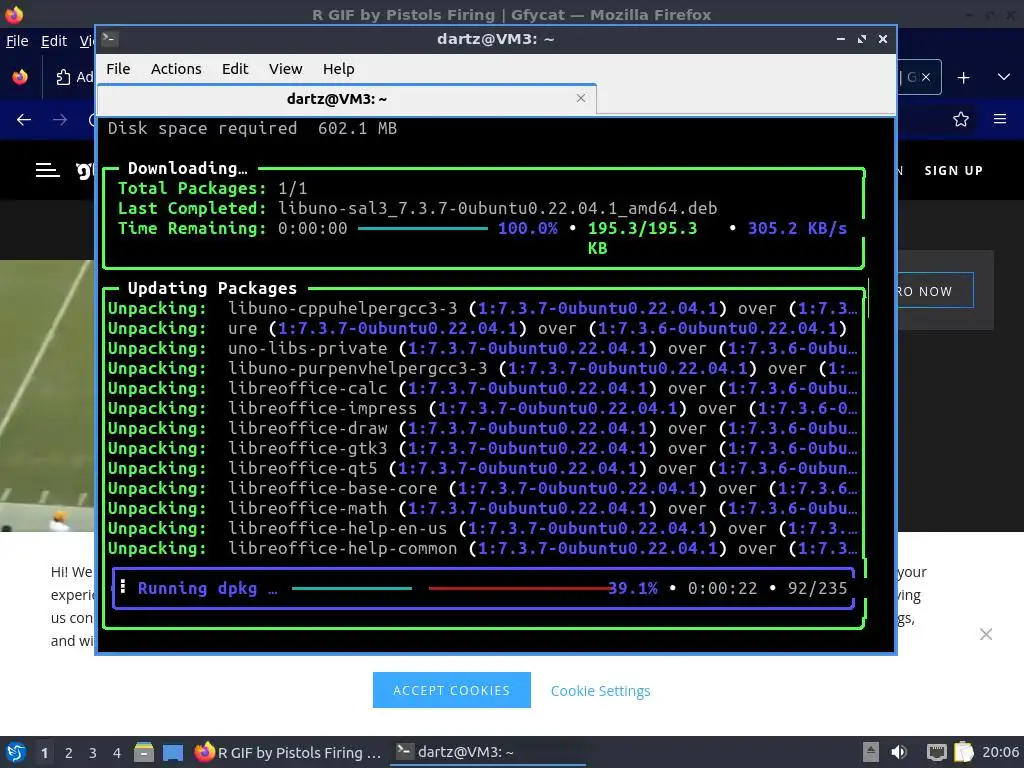Open the Gfycat site hamburger menu
Screen dimensions: 1024x768
48,170
